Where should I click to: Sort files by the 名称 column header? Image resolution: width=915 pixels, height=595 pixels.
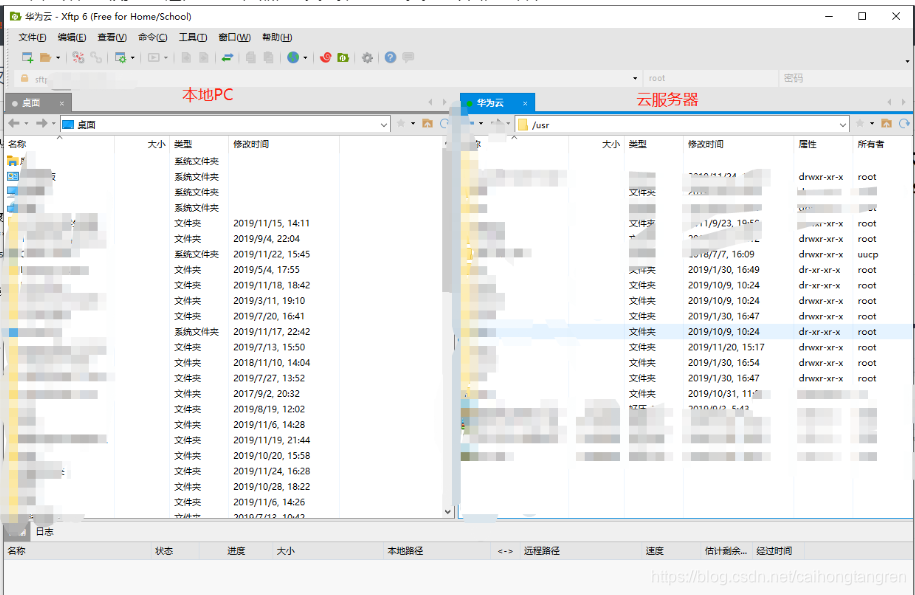coord(20,143)
